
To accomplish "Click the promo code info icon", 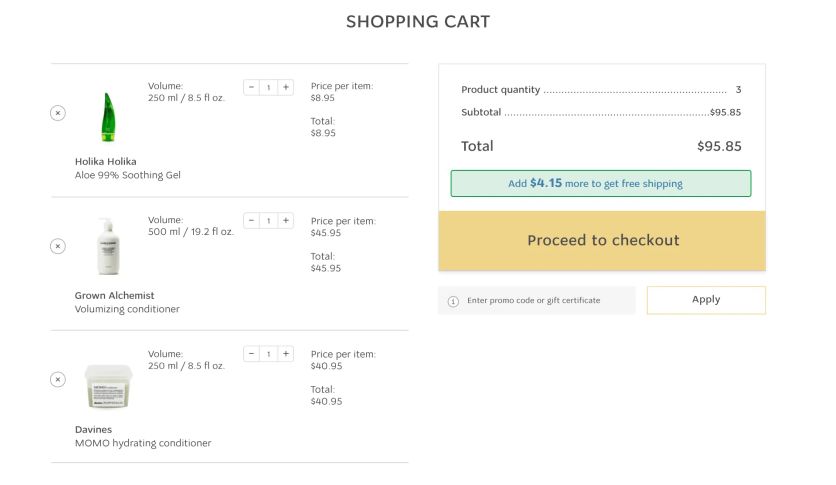I will click(453, 301).
